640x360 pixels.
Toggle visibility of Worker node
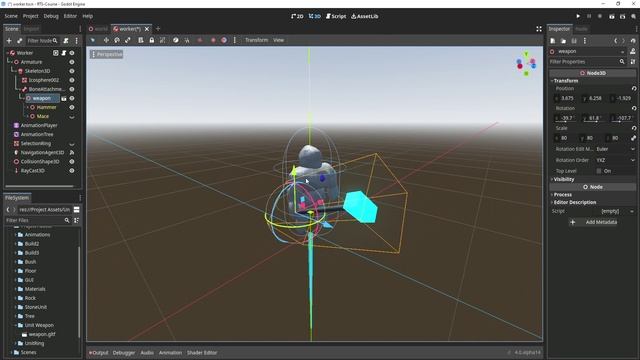(x=72, y=53)
